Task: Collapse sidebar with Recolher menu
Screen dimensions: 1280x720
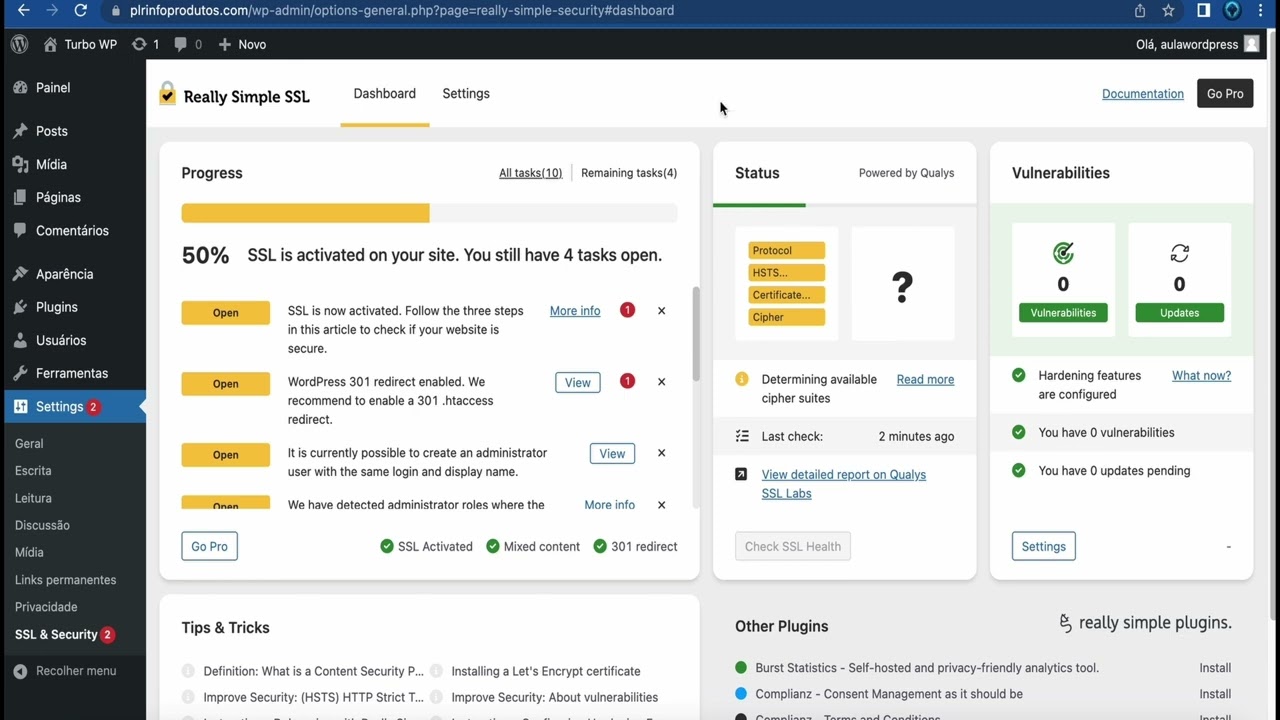Action: pyautogui.click(x=65, y=671)
